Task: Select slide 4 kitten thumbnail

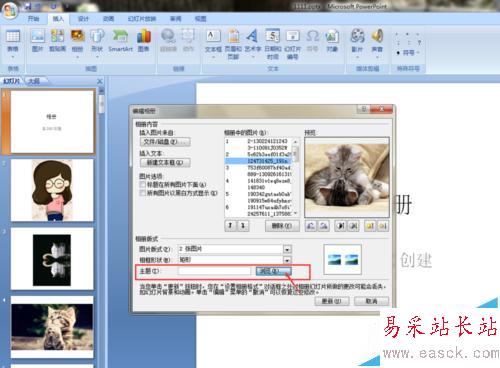Action: coord(52,327)
